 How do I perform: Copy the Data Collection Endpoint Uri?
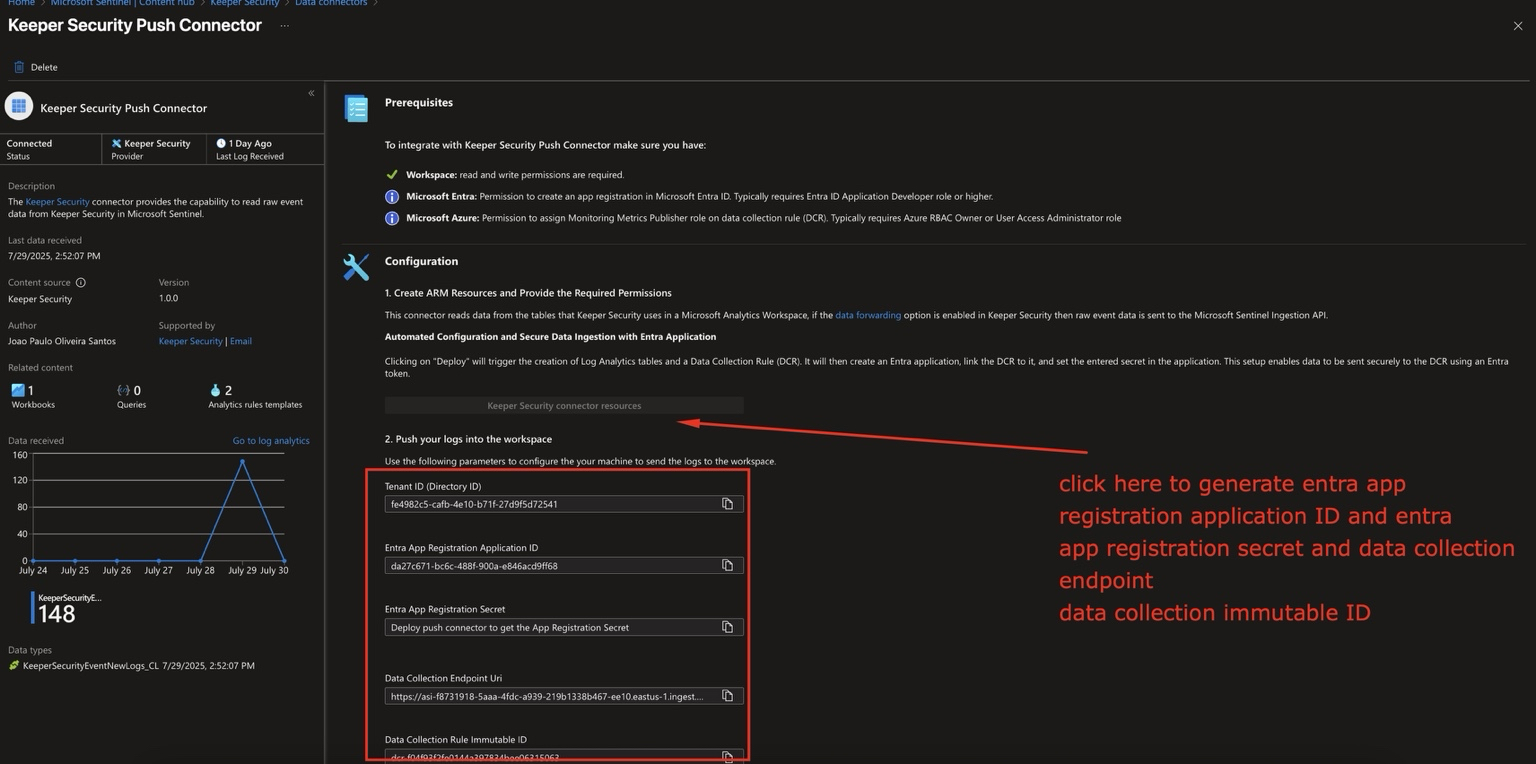[727, 696]
